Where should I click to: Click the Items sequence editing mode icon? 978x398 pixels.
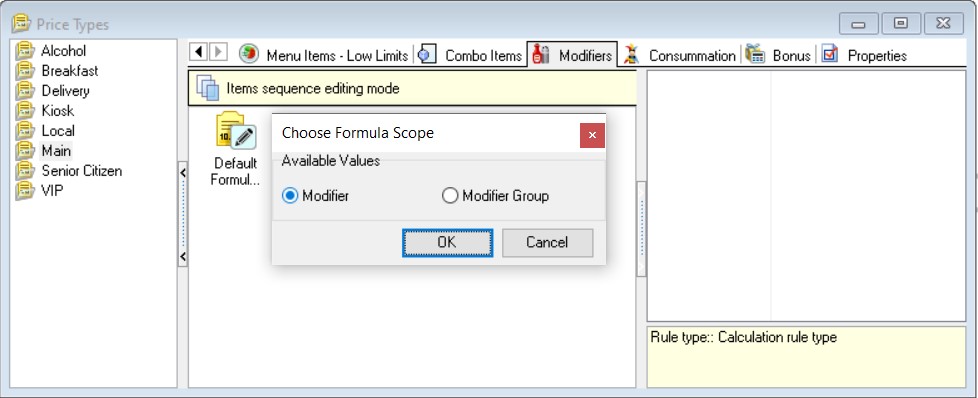[208, 88]
